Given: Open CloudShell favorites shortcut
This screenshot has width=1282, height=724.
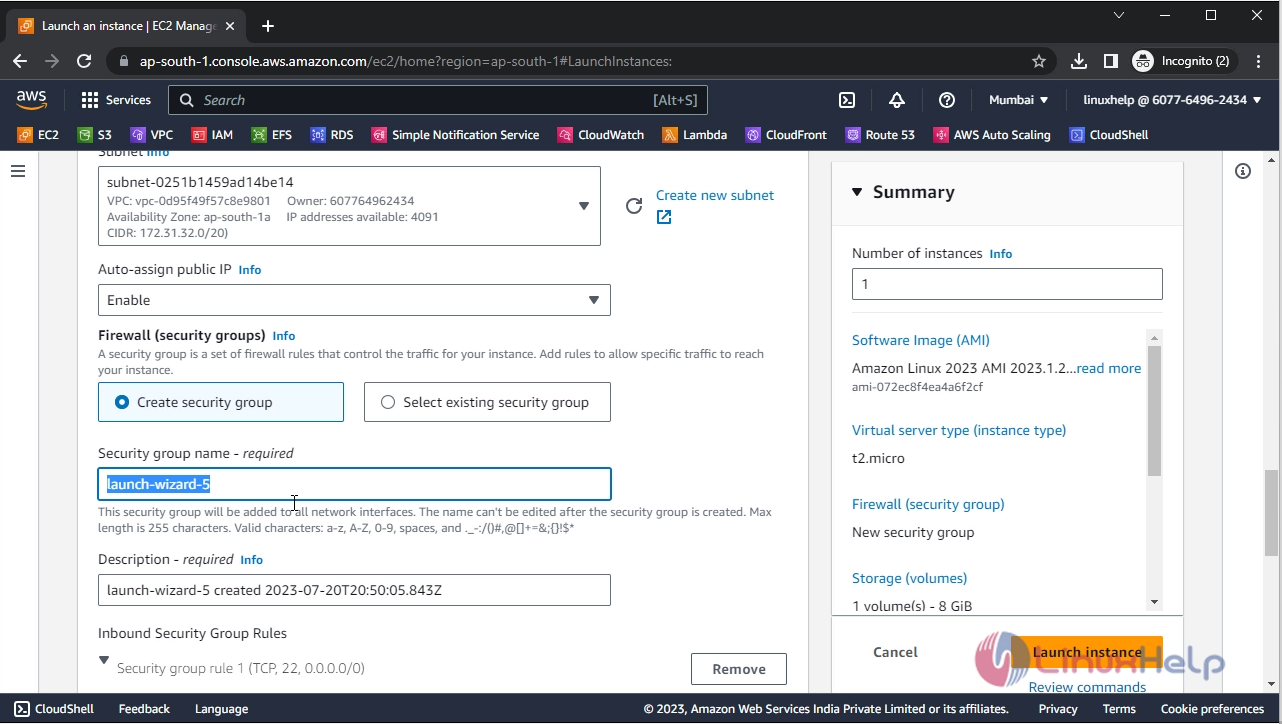Looking at the screenshot, I should 1109,135.
